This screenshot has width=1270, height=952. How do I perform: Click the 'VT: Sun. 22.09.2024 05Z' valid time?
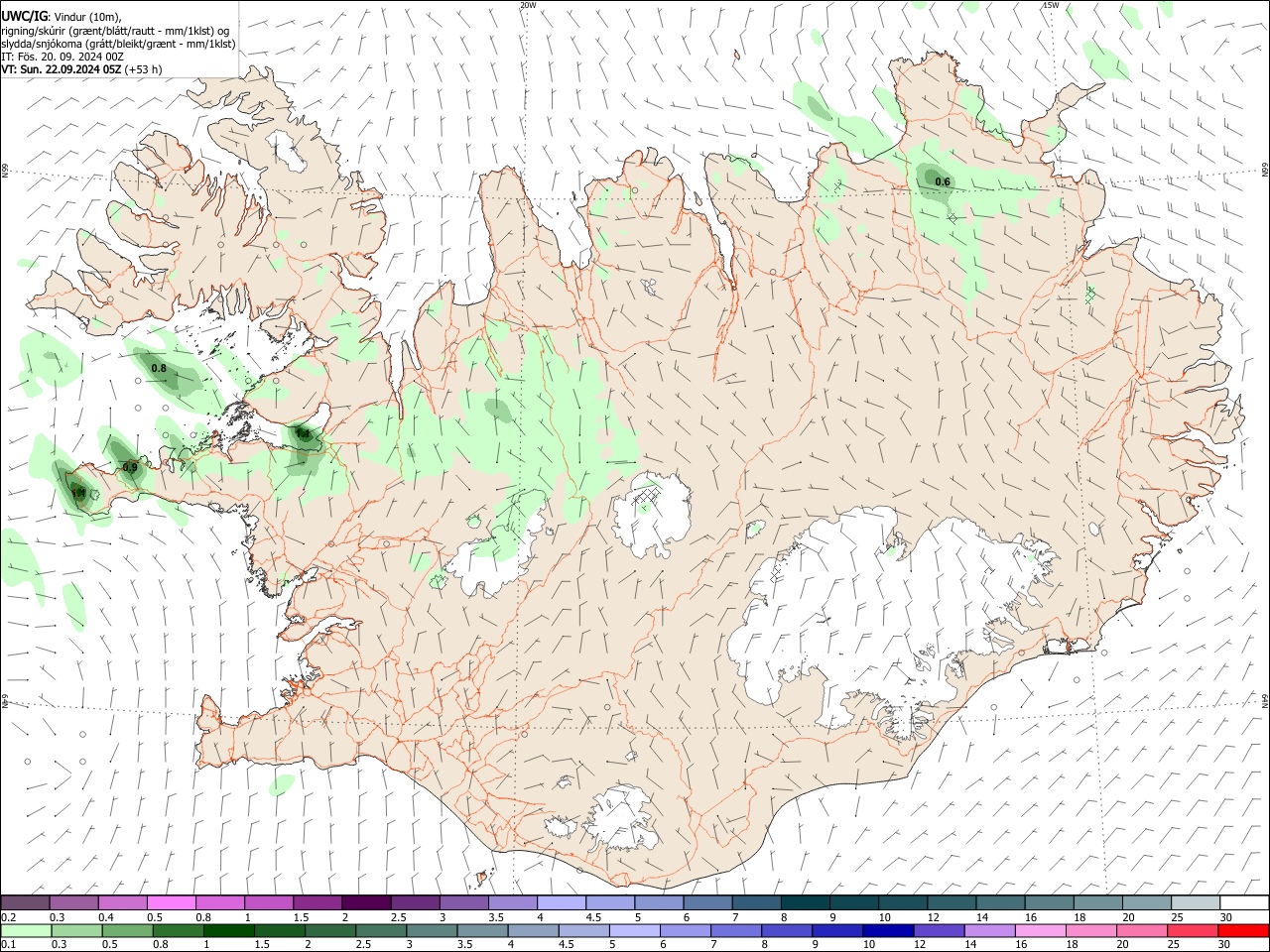pos(62,69)
